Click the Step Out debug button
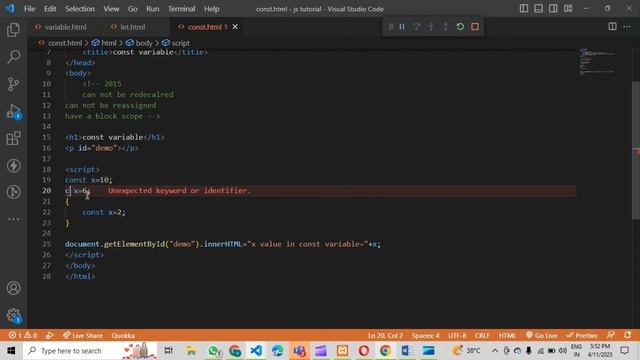The height and width of the screenshot is (360, 640). [446, 27]
